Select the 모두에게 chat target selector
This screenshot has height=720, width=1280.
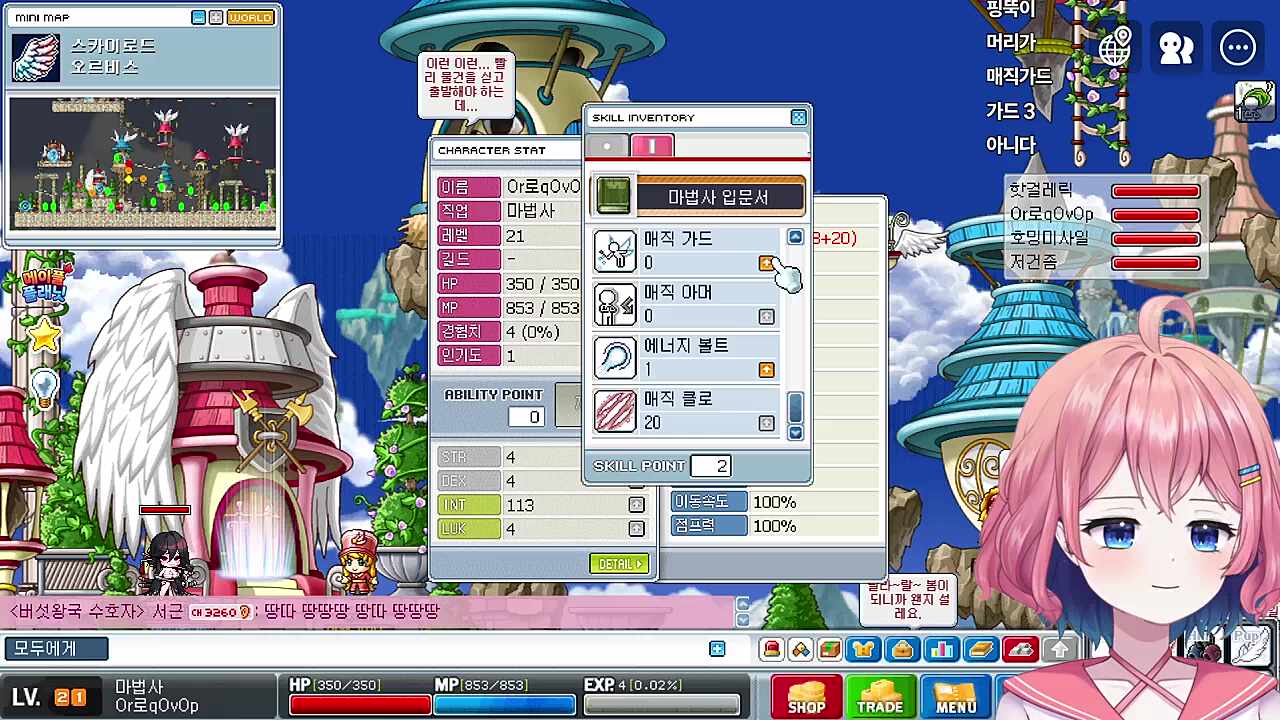56,649
